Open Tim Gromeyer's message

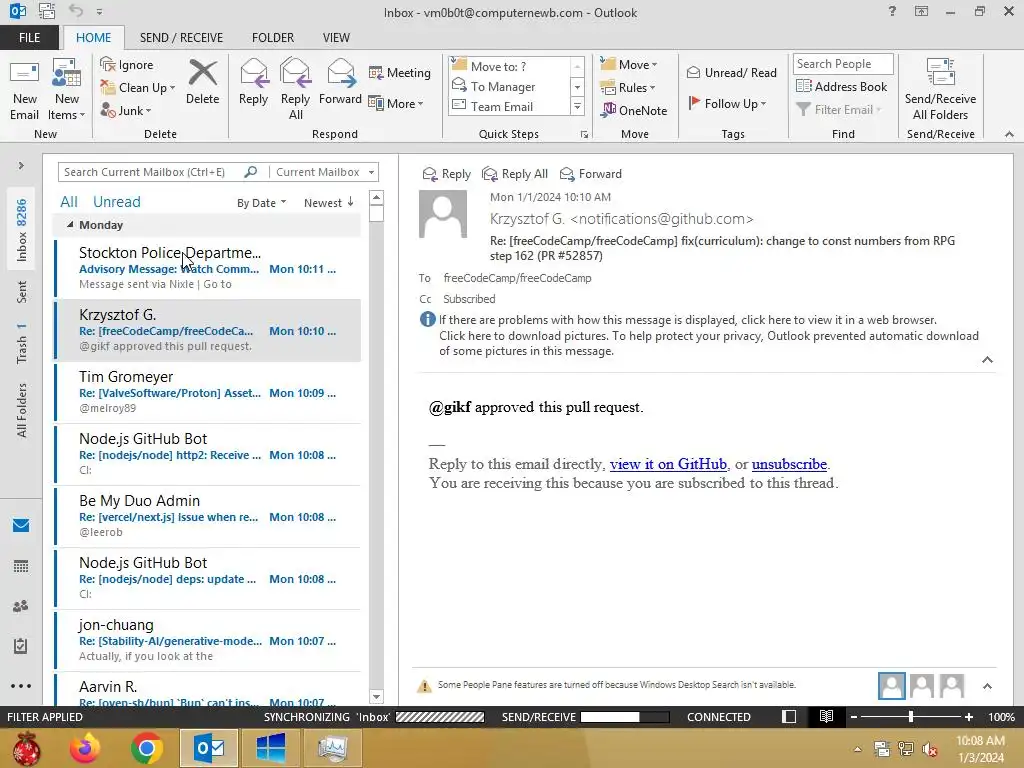coord(208,392)
